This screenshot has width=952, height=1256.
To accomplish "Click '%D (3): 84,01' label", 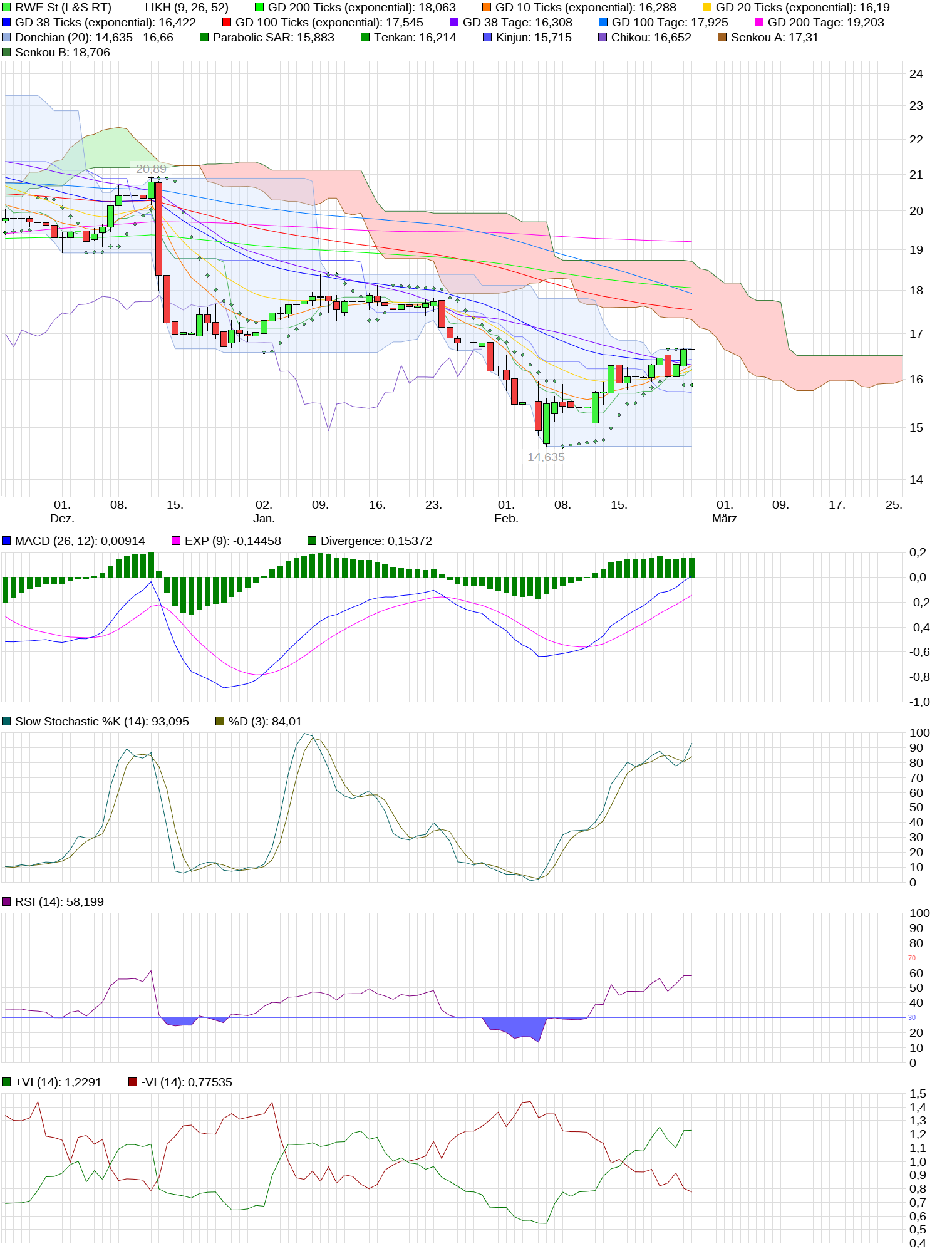I will tap(266, 722).
